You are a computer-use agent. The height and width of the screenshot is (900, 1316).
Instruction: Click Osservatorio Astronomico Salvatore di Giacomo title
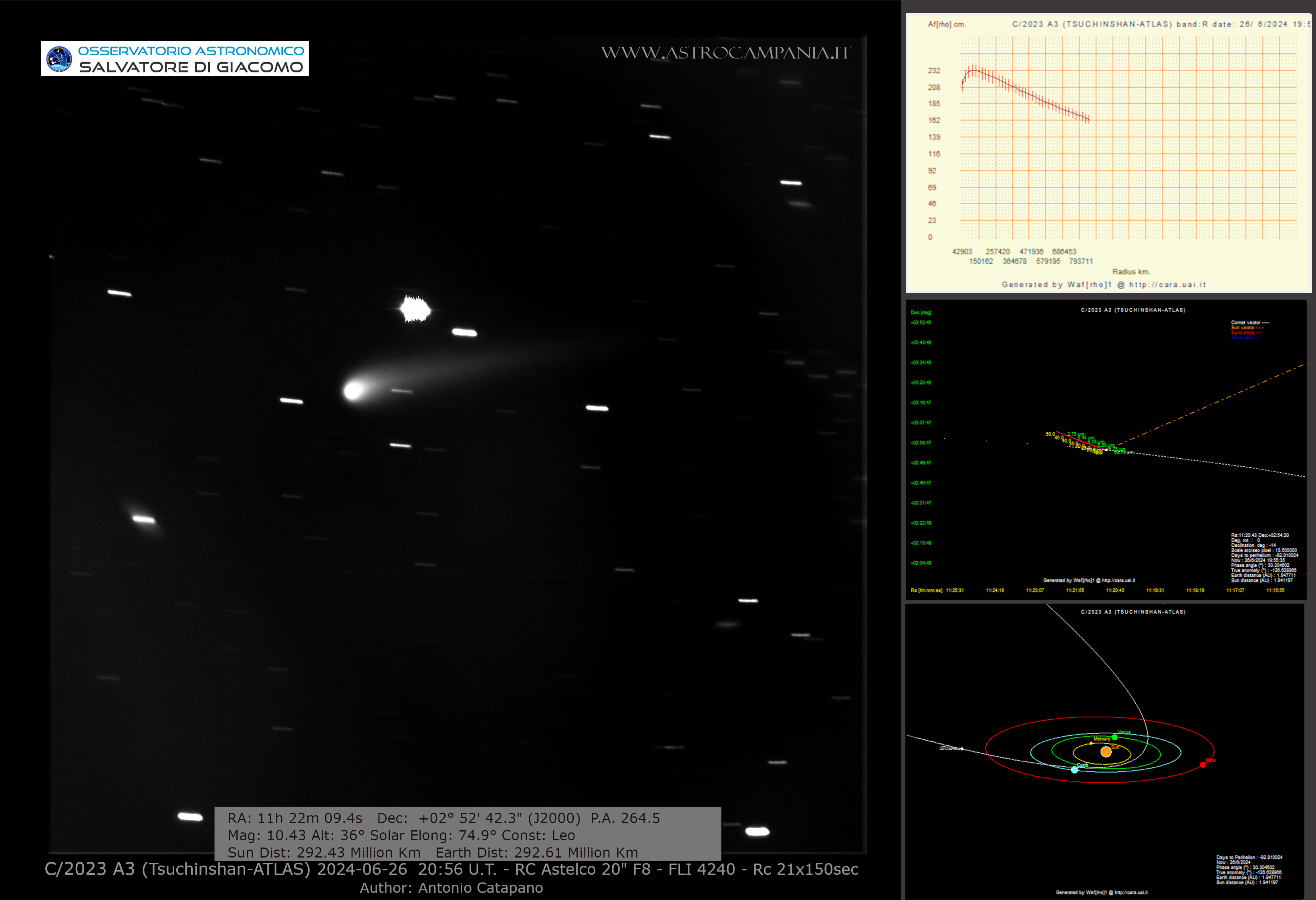point(191,59)
